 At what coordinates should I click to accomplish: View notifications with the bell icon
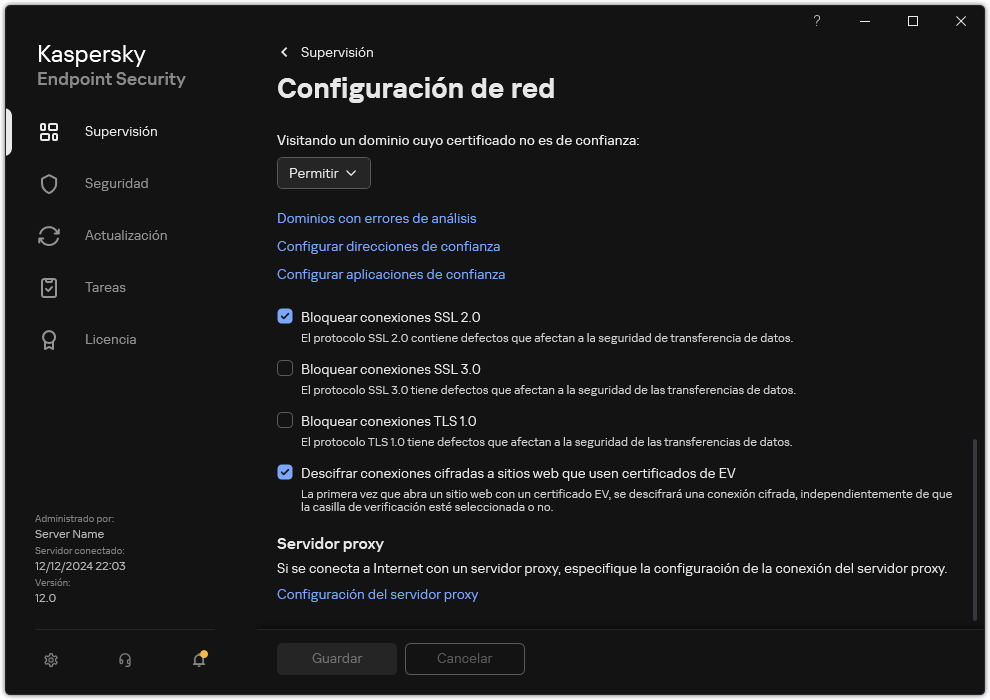click(x=199, y=660)
